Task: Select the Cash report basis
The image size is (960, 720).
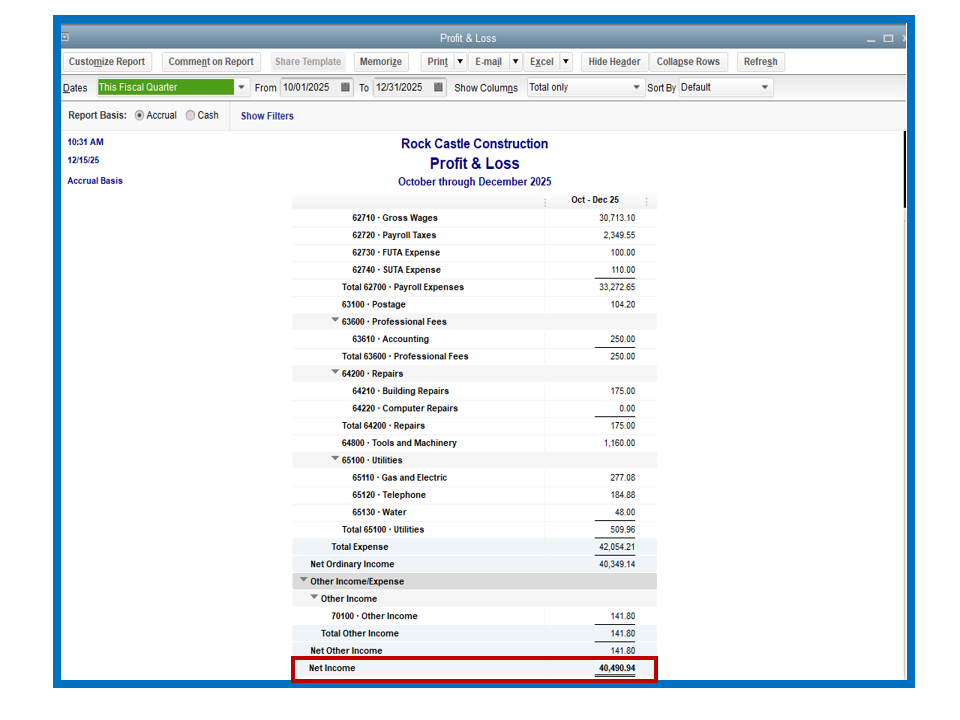Action: point(190,116)
